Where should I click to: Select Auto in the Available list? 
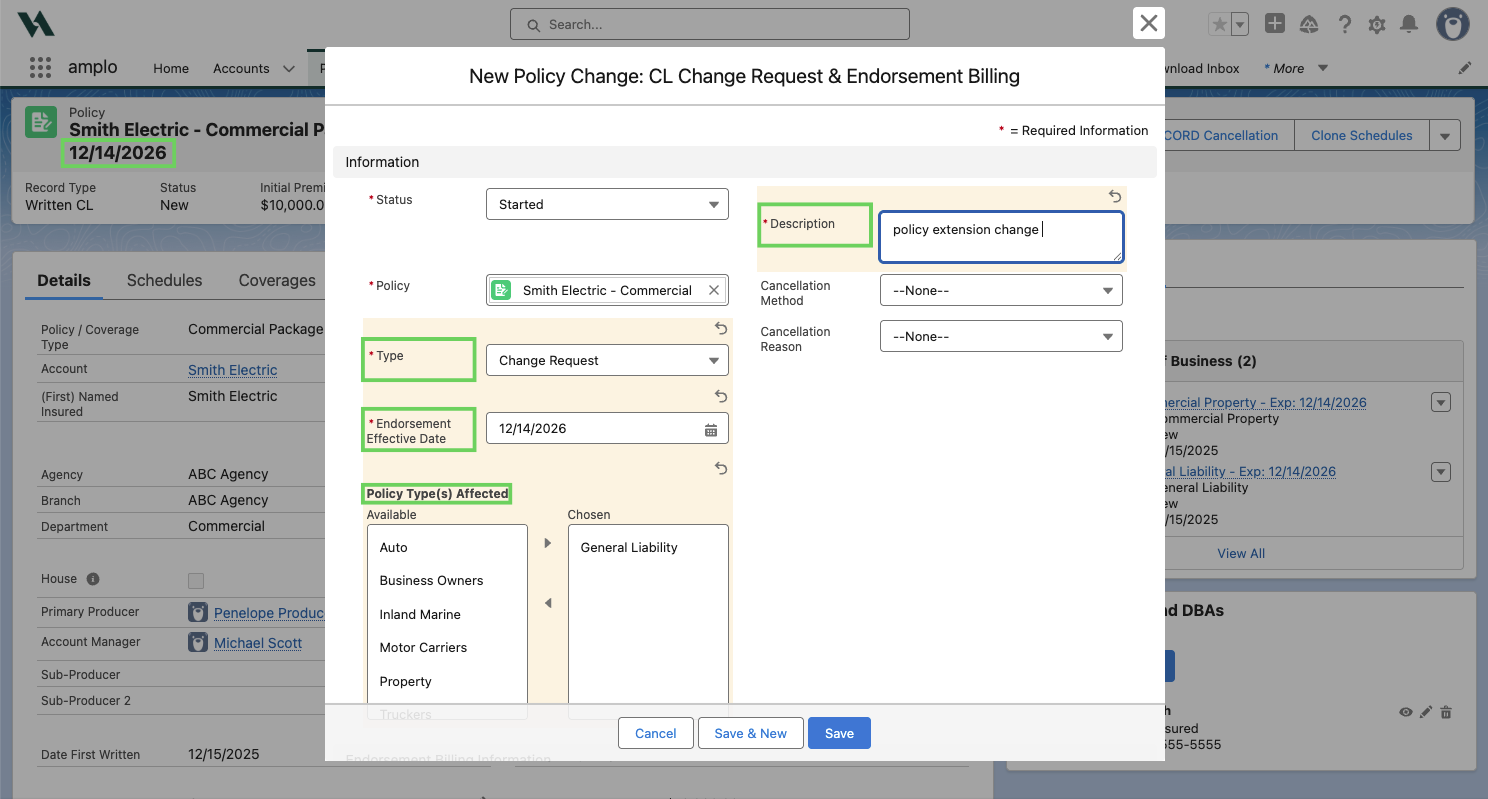coord(447,547)
